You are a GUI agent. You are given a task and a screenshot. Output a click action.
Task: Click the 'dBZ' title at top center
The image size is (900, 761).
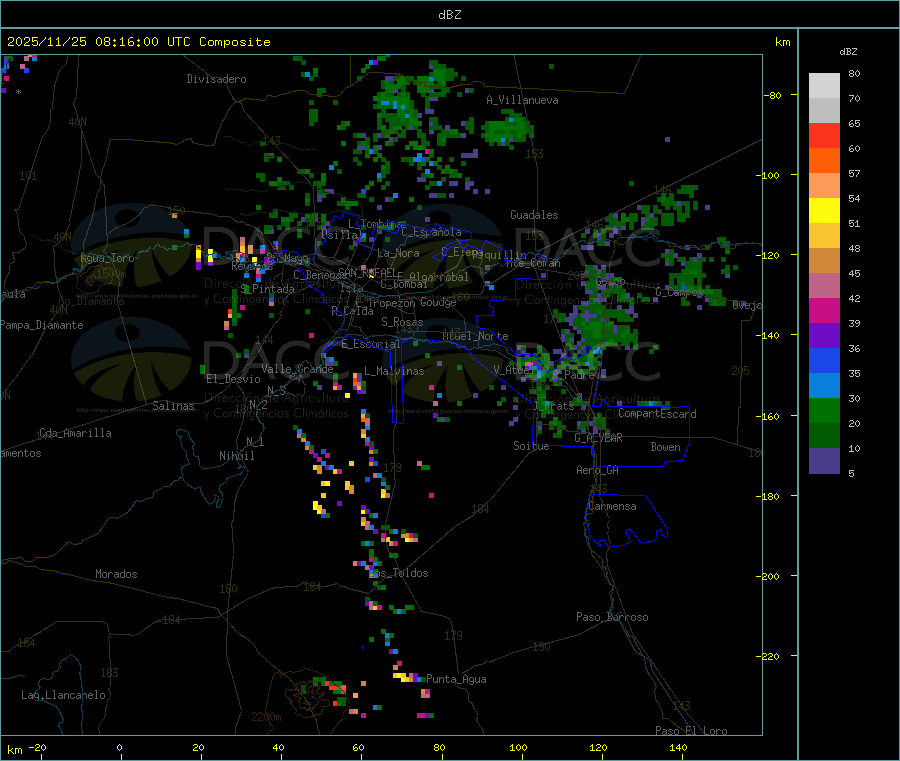pyautogui.click(x=449, y=15)
